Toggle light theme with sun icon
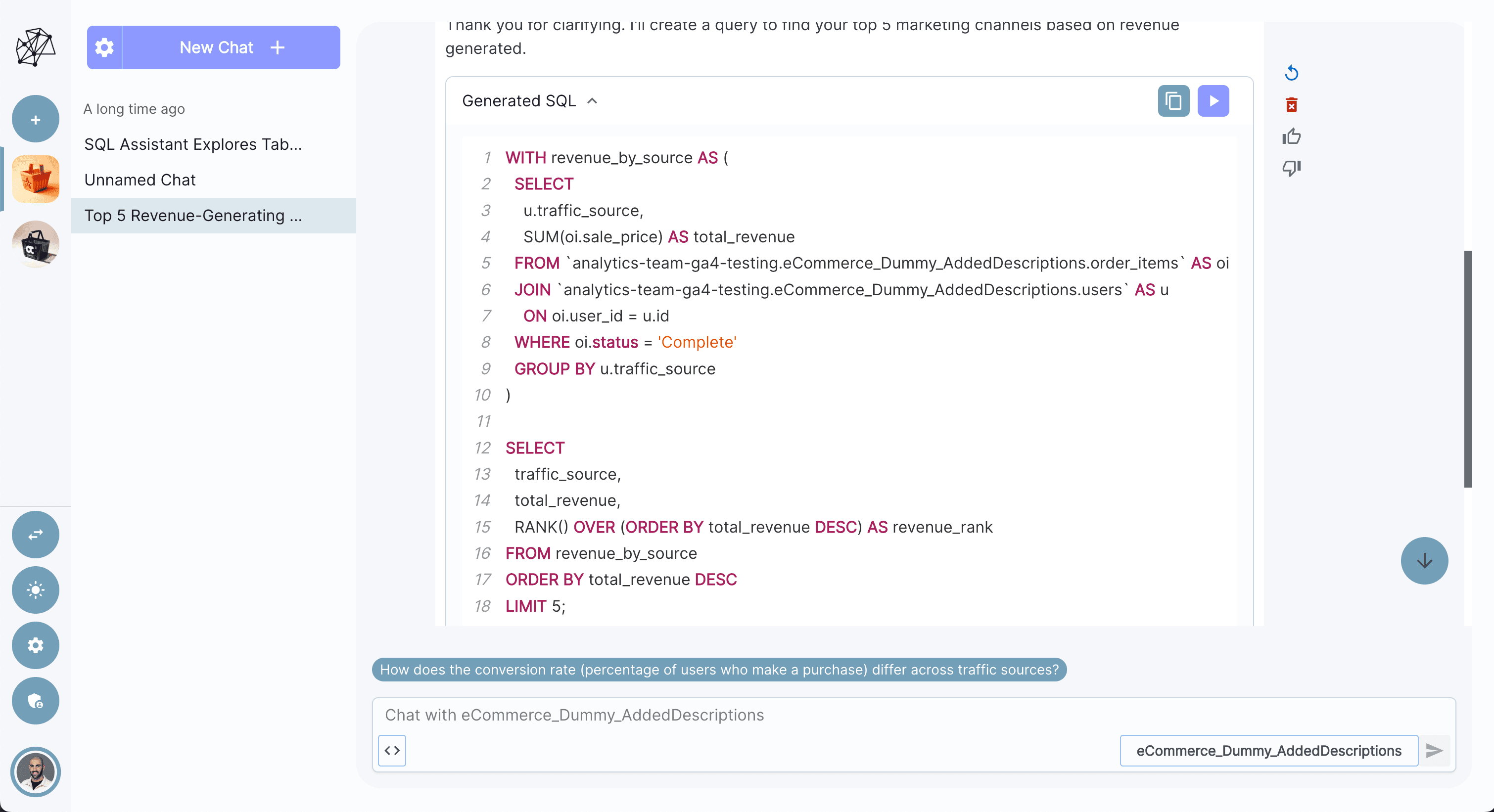The width and height of the screenshot is (1494, 812). 35,590
